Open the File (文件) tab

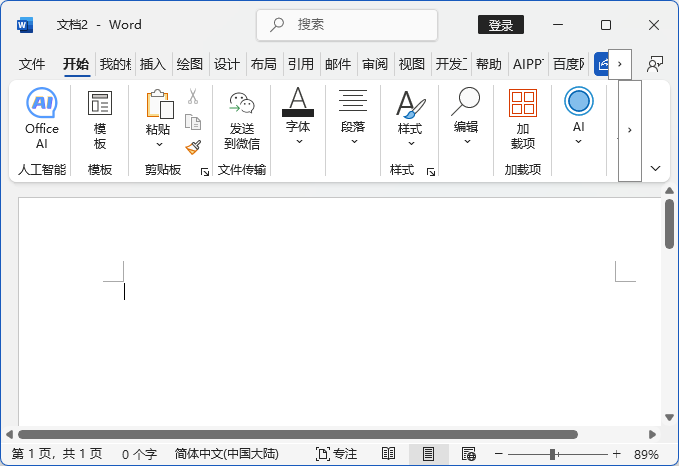[x=32, y=64]
